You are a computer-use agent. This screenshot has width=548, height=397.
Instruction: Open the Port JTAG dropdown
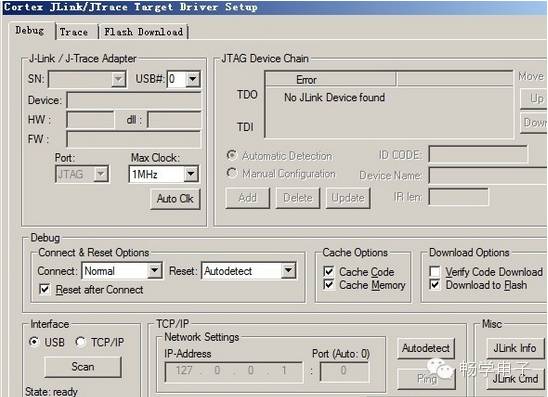pyautogui.click(x=101, y=174)
